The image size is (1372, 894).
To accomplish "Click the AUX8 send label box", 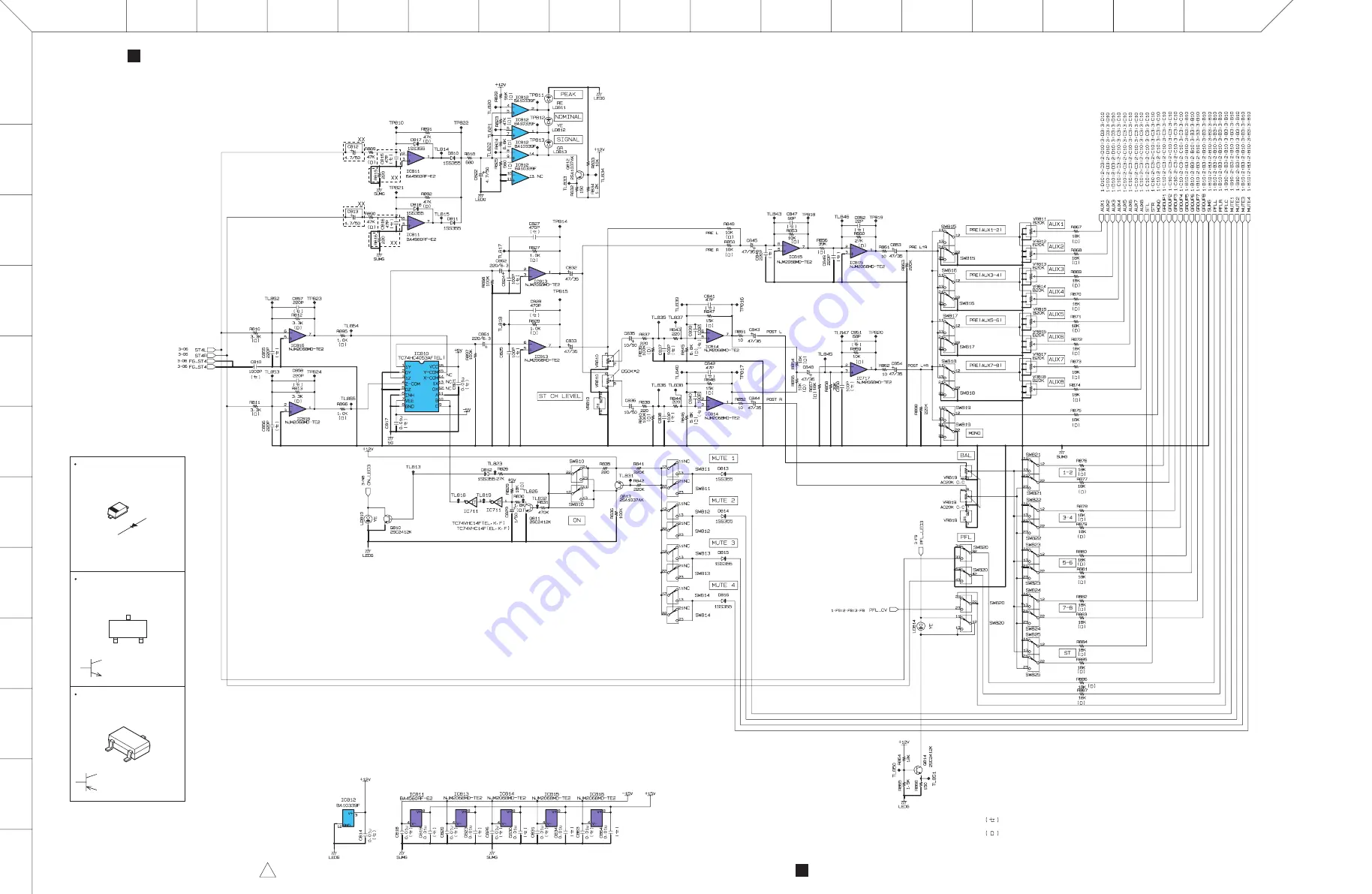I will 1056,382.
